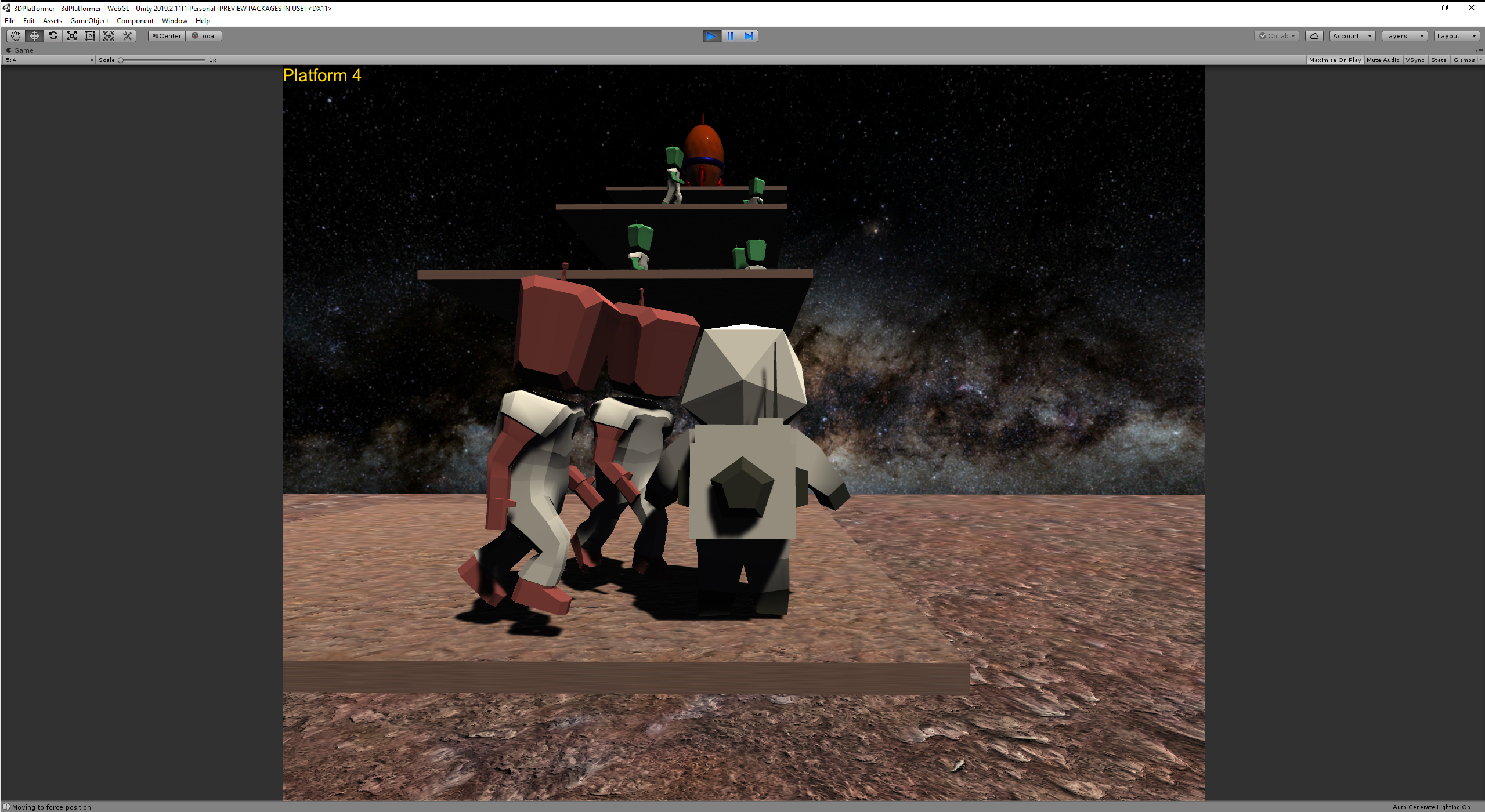Select the Scale tool
Viewport: 1485px width, 812px height.
(71, 35)
